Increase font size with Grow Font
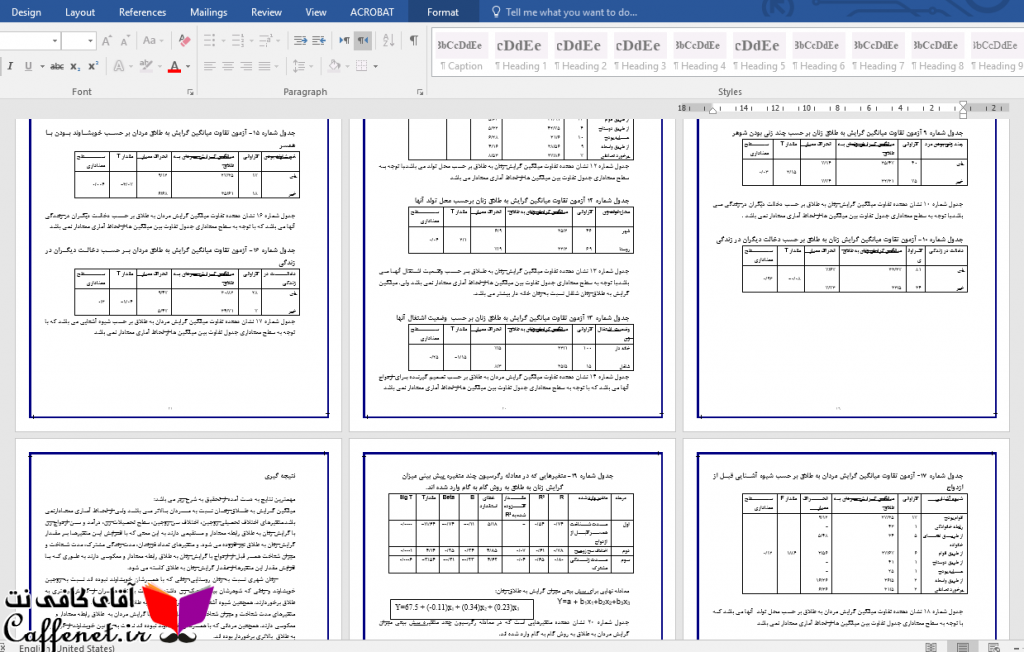The image size is (1024, 652). (x=107, y=41)
